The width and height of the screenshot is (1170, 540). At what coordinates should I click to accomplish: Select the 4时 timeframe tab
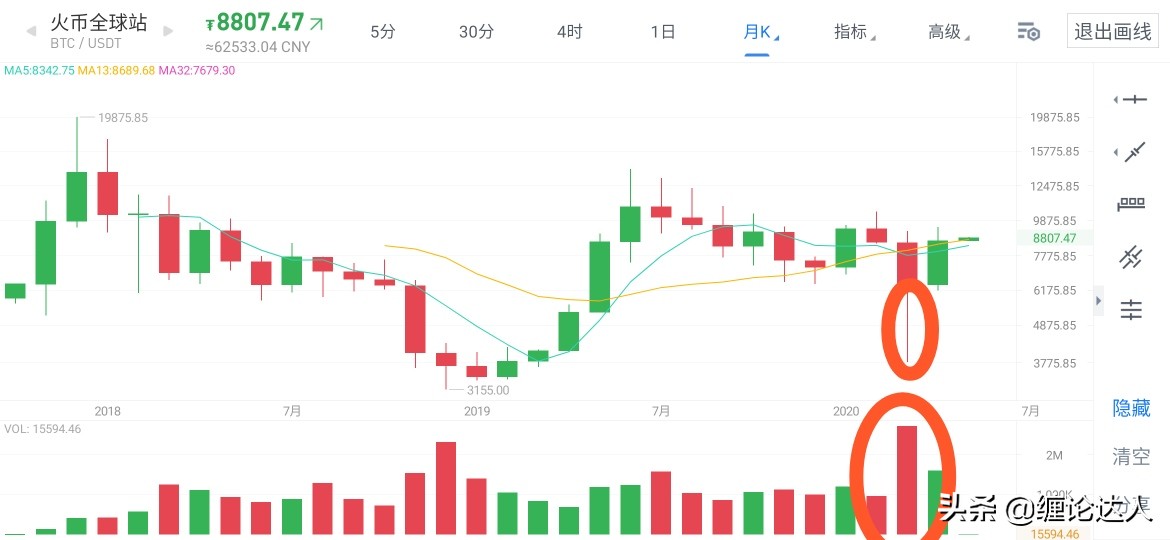569,32
